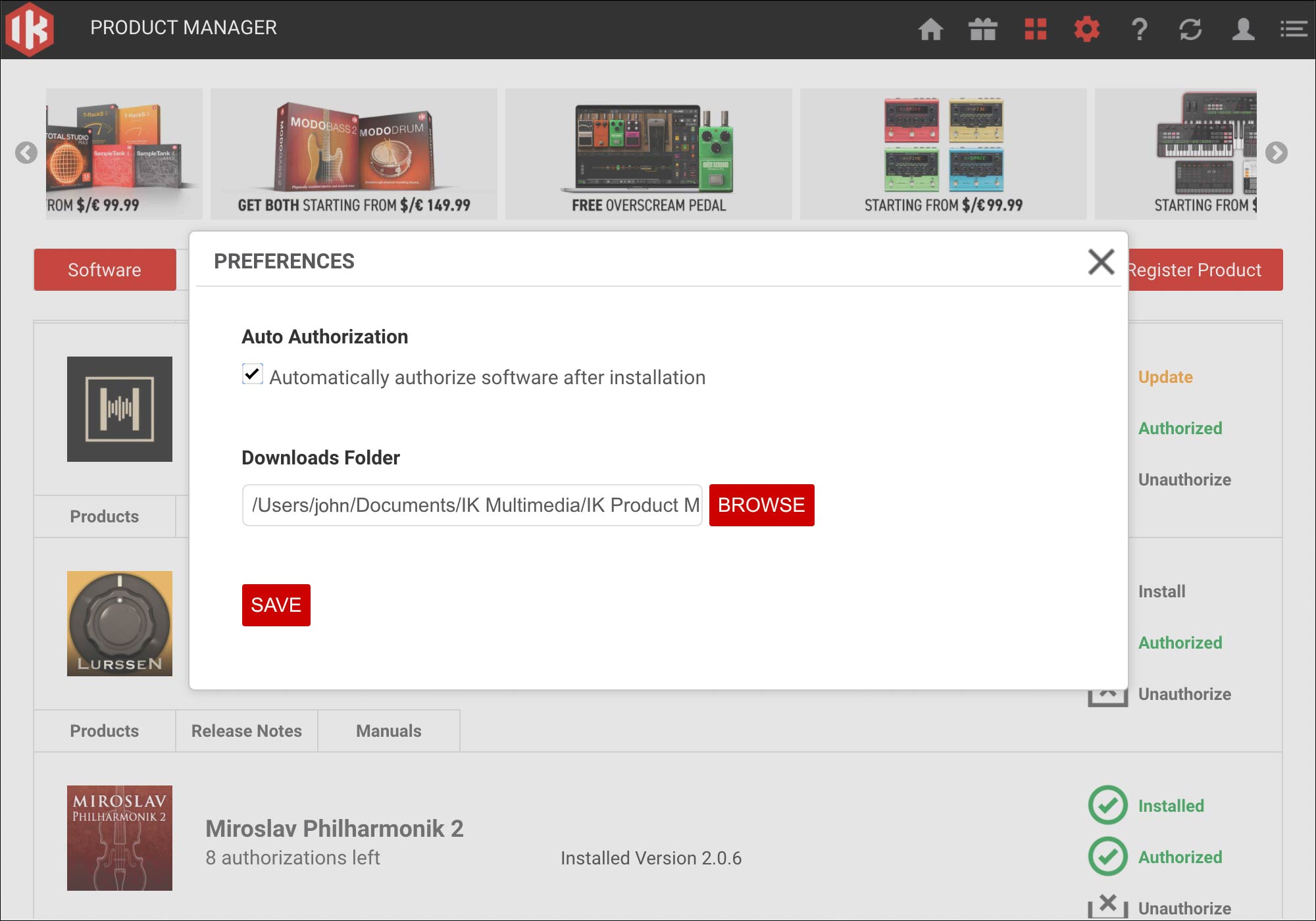
Task: Click the home icon in the header
Action: pos(930,29)
